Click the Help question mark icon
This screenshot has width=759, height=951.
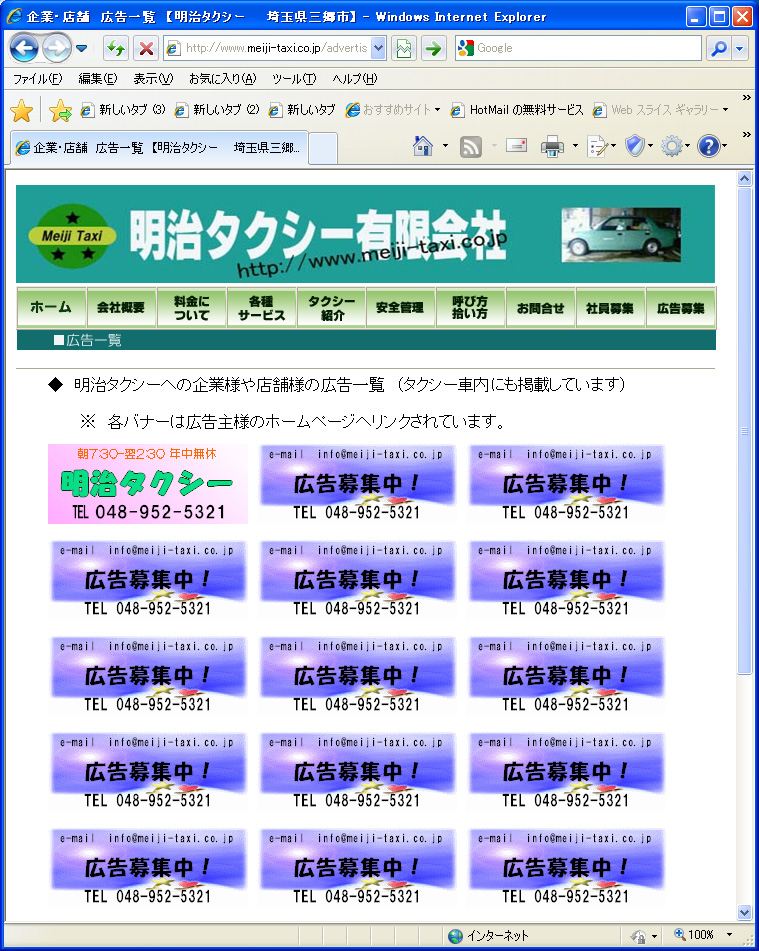tap(711, 146)
